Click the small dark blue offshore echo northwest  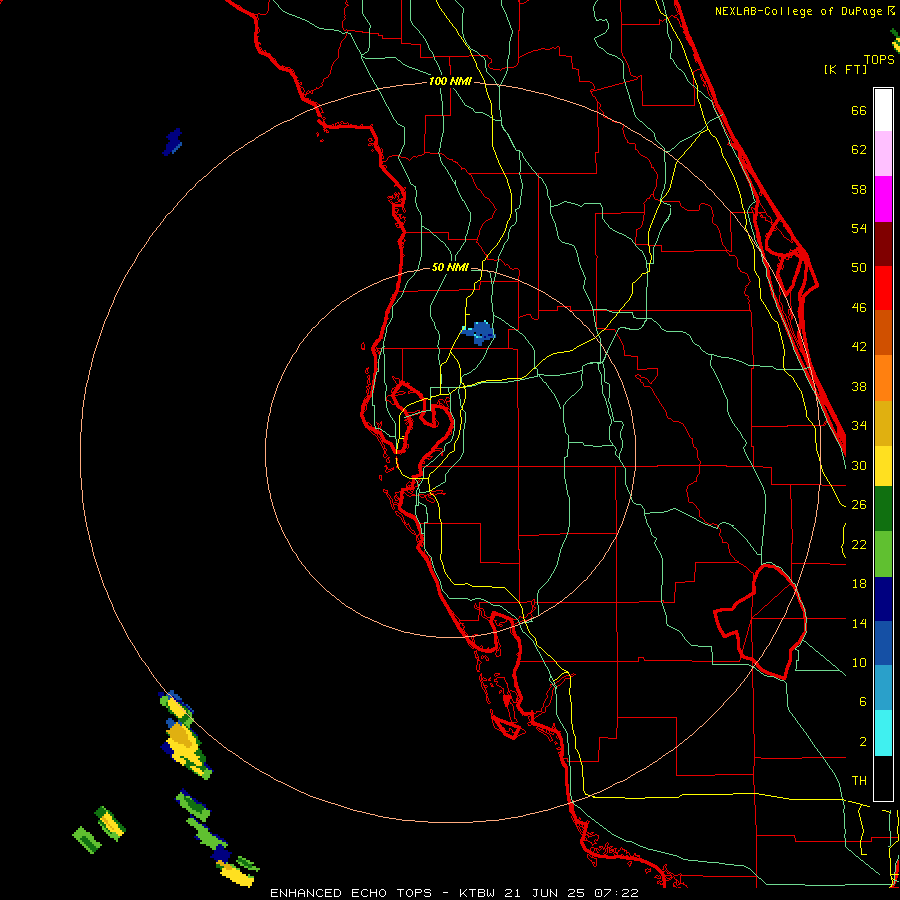pyautogui.click(x=172, y=142)
